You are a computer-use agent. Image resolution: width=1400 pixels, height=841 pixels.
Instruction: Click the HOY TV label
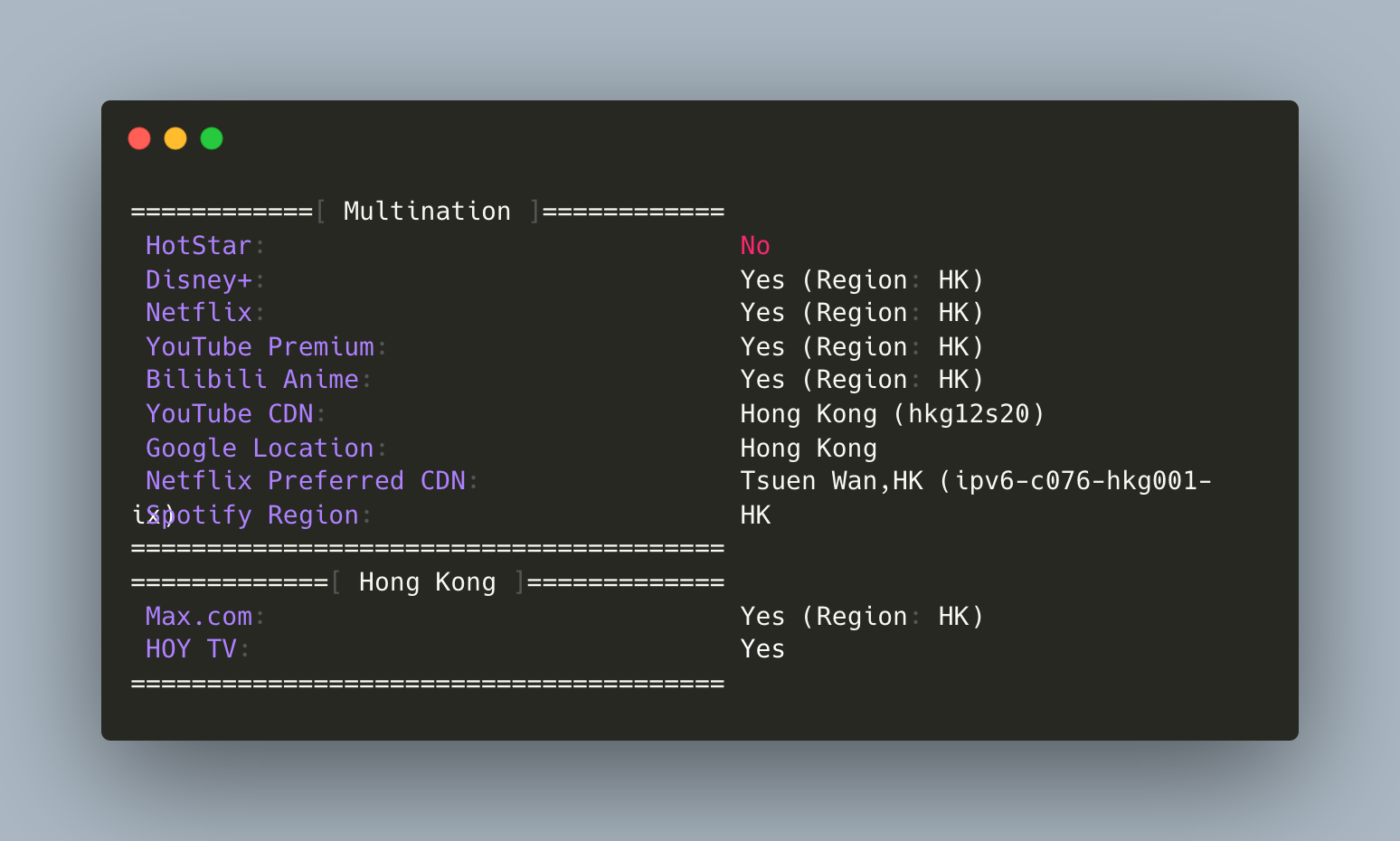click(x=191, y=649)
